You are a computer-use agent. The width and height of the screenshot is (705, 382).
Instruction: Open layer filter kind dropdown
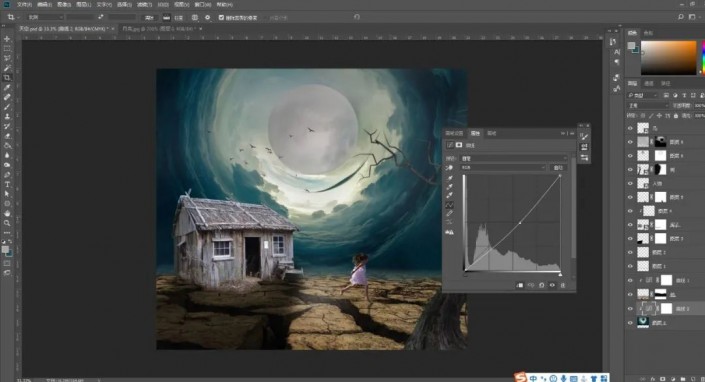pyautogui.click(x=643, y=95)
